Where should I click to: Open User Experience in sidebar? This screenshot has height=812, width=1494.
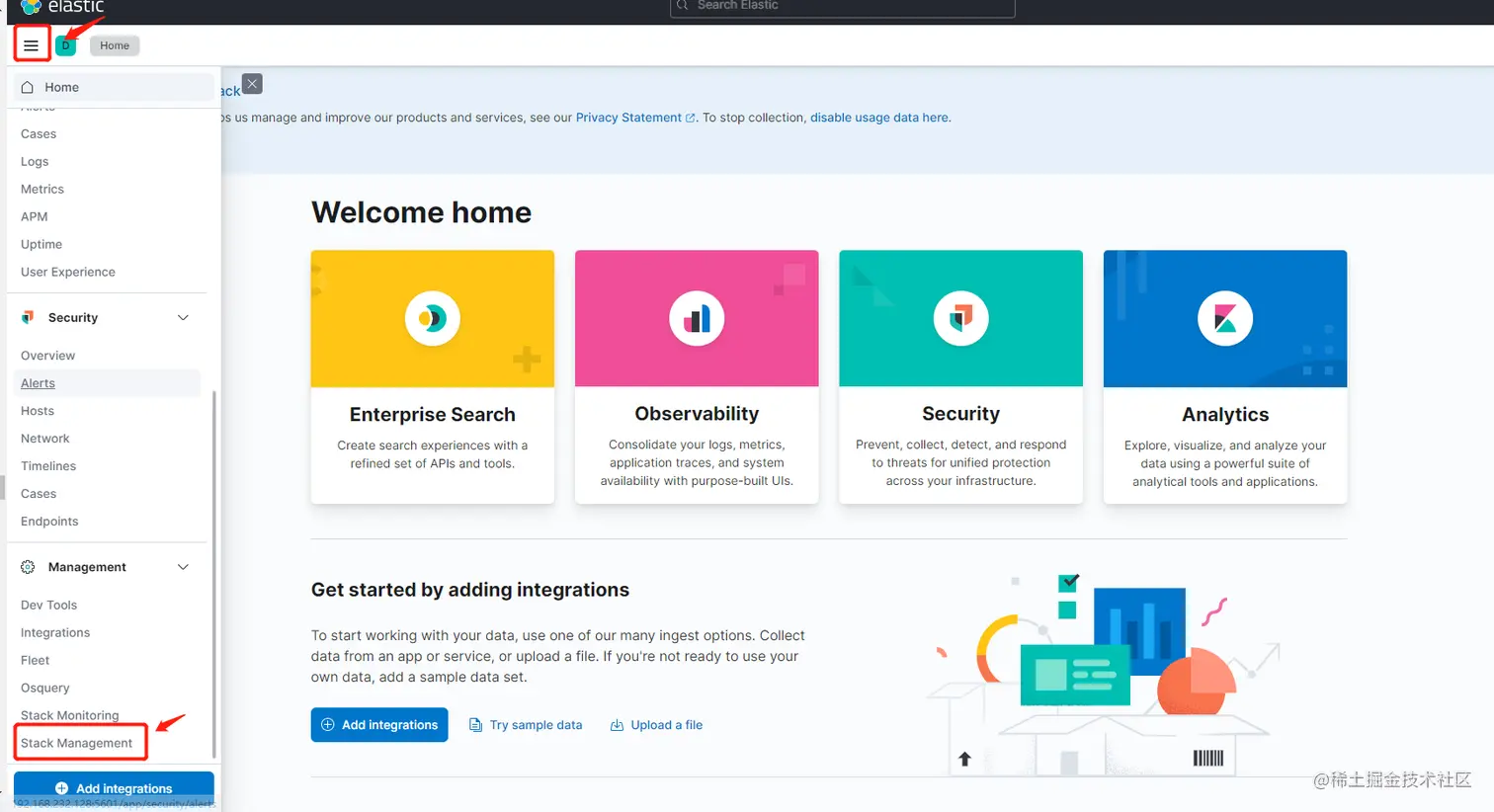point(68,272)
